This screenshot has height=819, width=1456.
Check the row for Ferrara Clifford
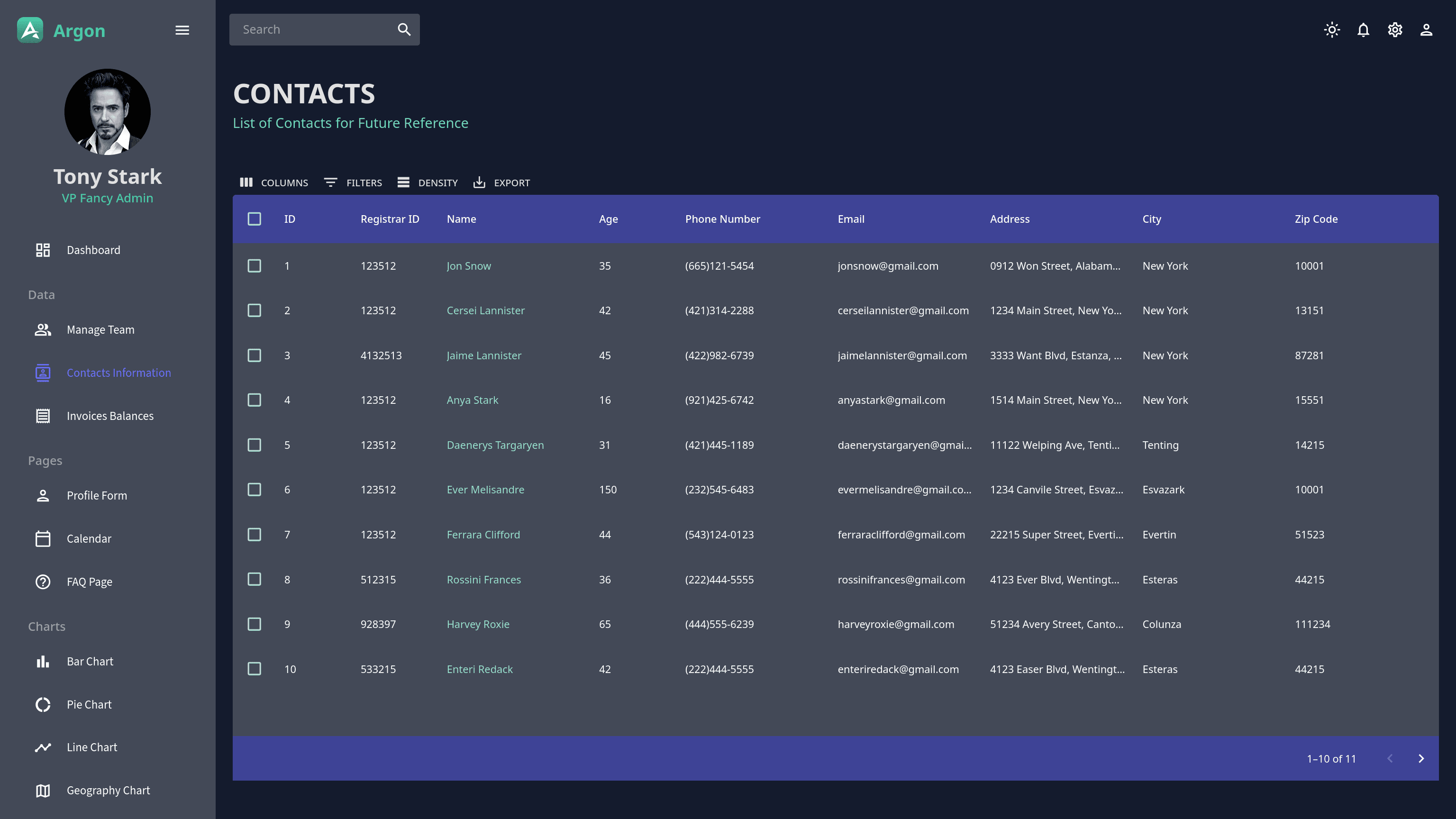tap(255, 535)
